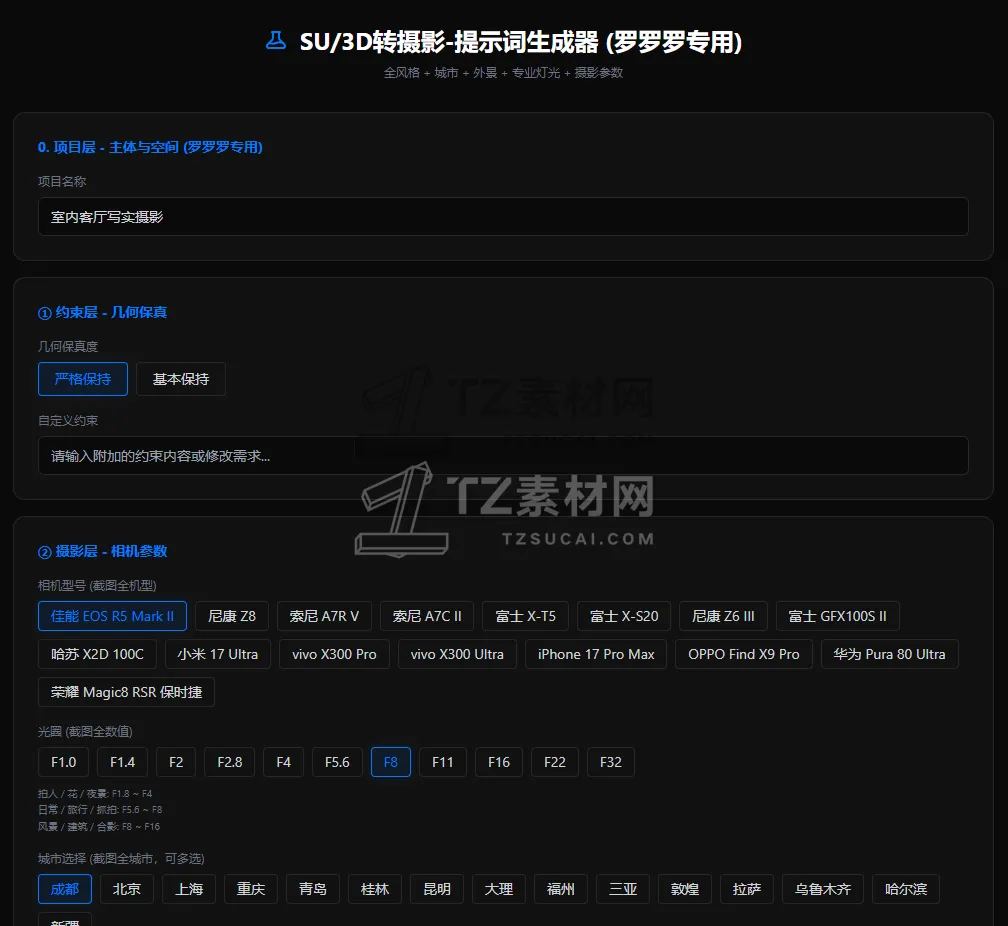Click label 相机型号 (截图全机型)
This screenshot has width=1008, height=926.
tap(97, 585)
